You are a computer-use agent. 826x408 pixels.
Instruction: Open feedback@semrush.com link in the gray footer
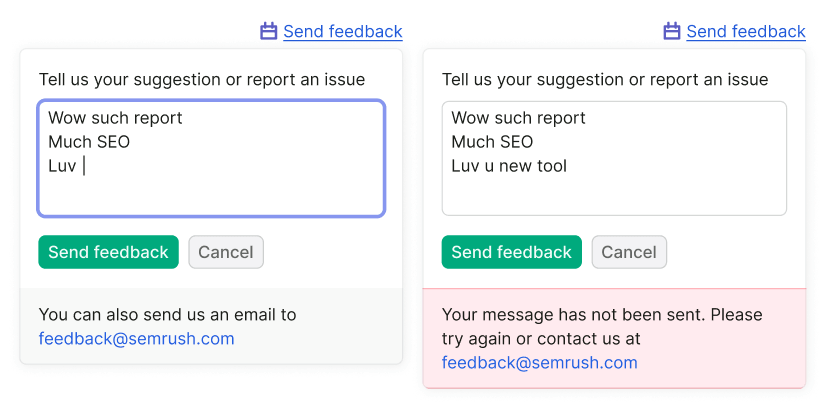136,339
